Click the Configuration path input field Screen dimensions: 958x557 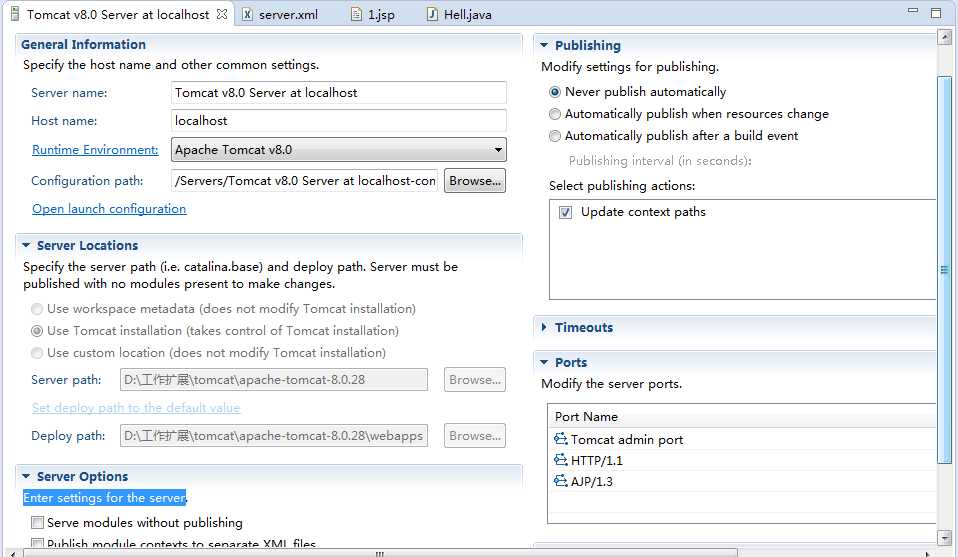point(304,181)
